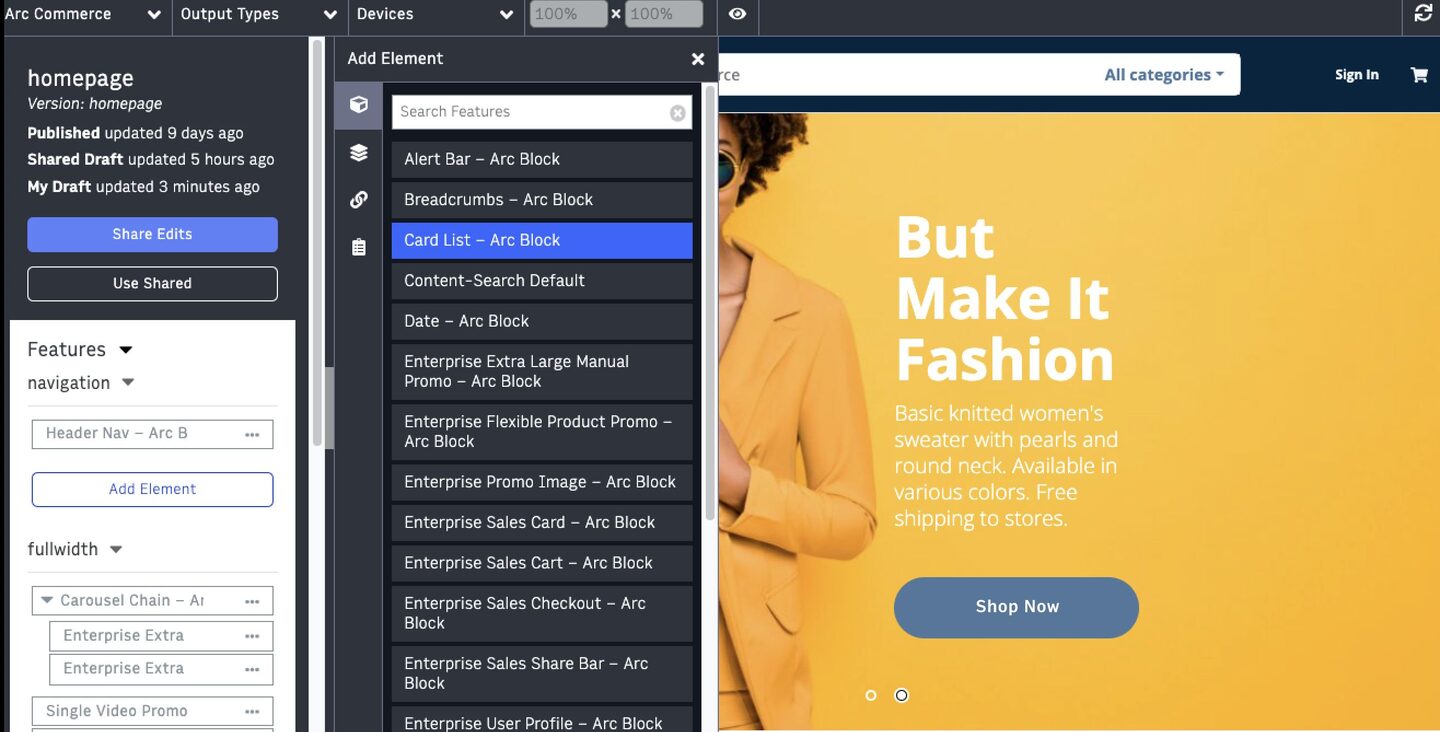
Task: Click the Search Features input field
Action: pos(530,112)
